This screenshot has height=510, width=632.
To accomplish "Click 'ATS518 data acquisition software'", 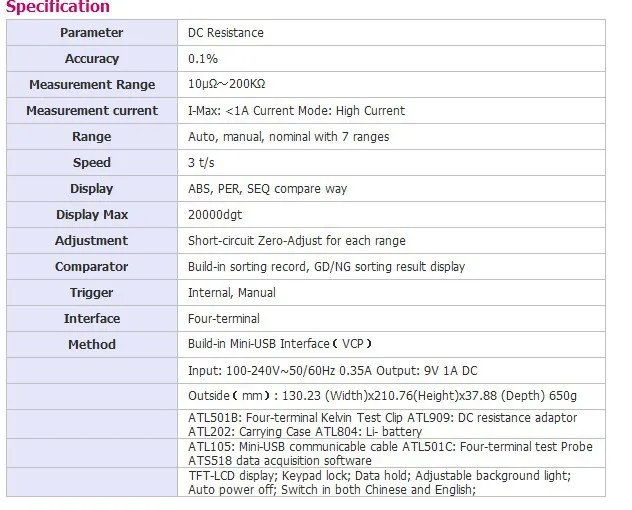I will (280, 460).
